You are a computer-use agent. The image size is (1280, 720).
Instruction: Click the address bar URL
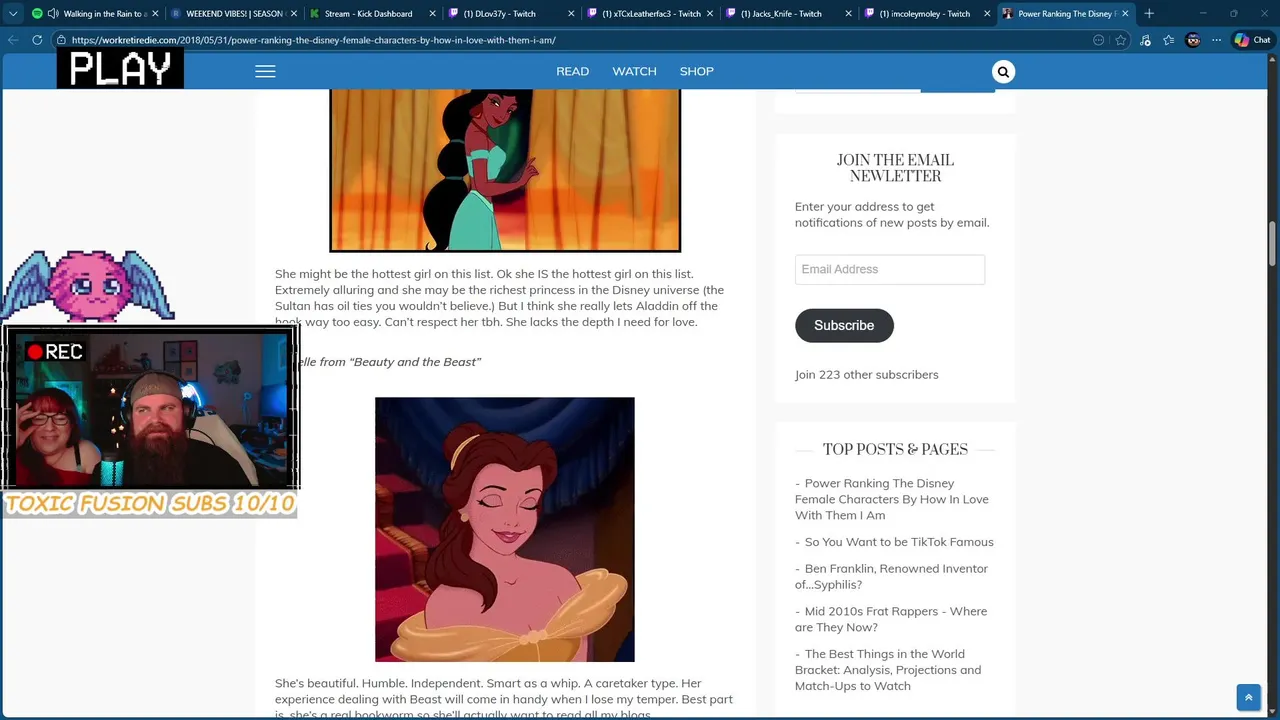(313, 40)
